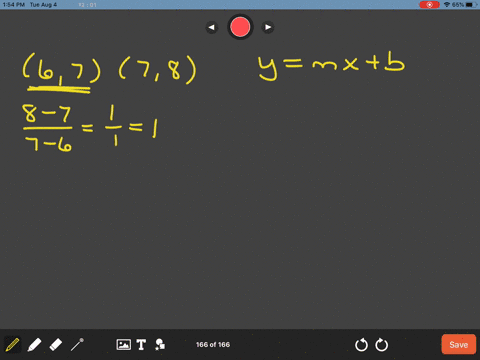This screenshot has height=360, width=480.
Task: Click the orange Save button
Action: 459,344
